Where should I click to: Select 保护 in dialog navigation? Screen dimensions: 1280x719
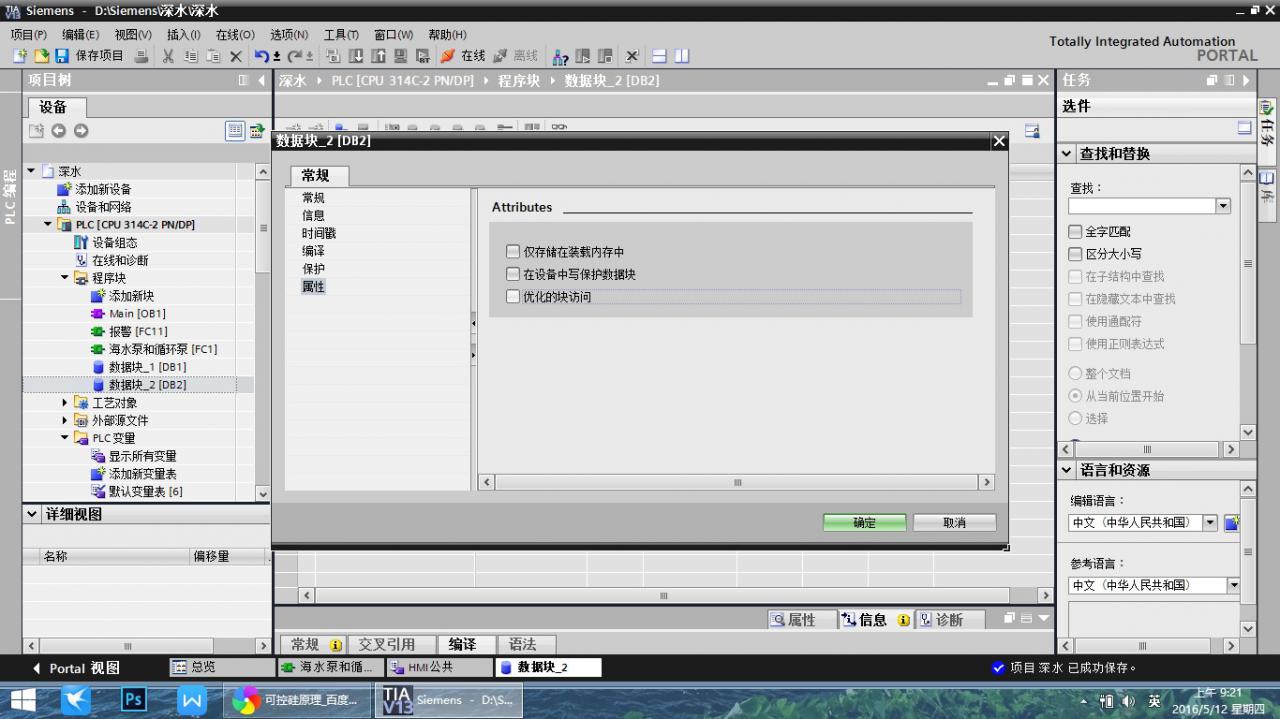313,269
